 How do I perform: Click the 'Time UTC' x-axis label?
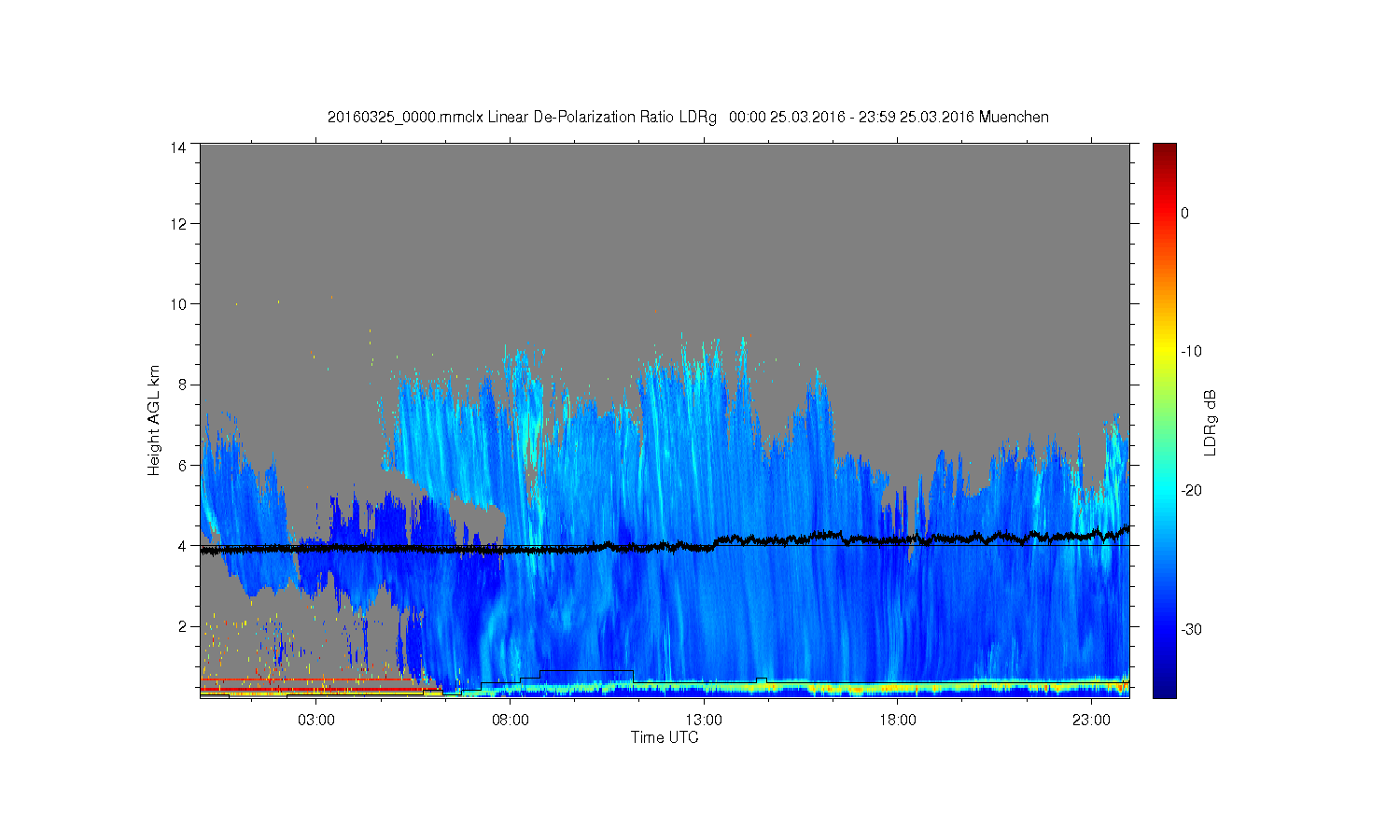(x=665, y=737)
